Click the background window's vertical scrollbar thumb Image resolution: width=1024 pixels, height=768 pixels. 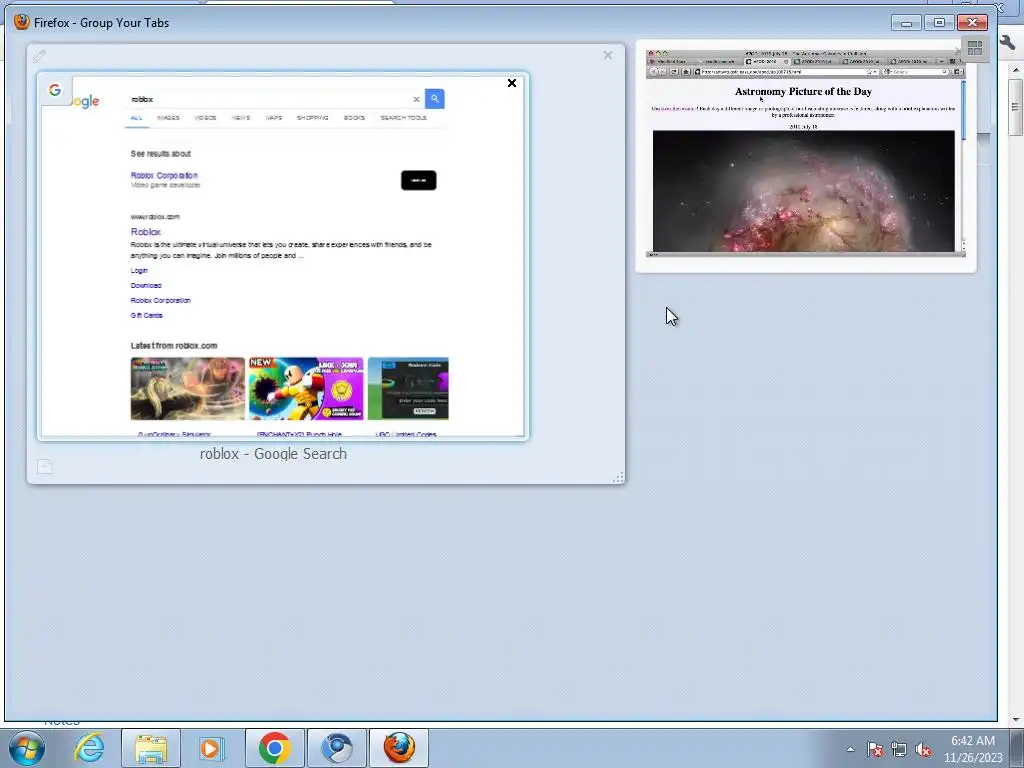coord(1016,109)
